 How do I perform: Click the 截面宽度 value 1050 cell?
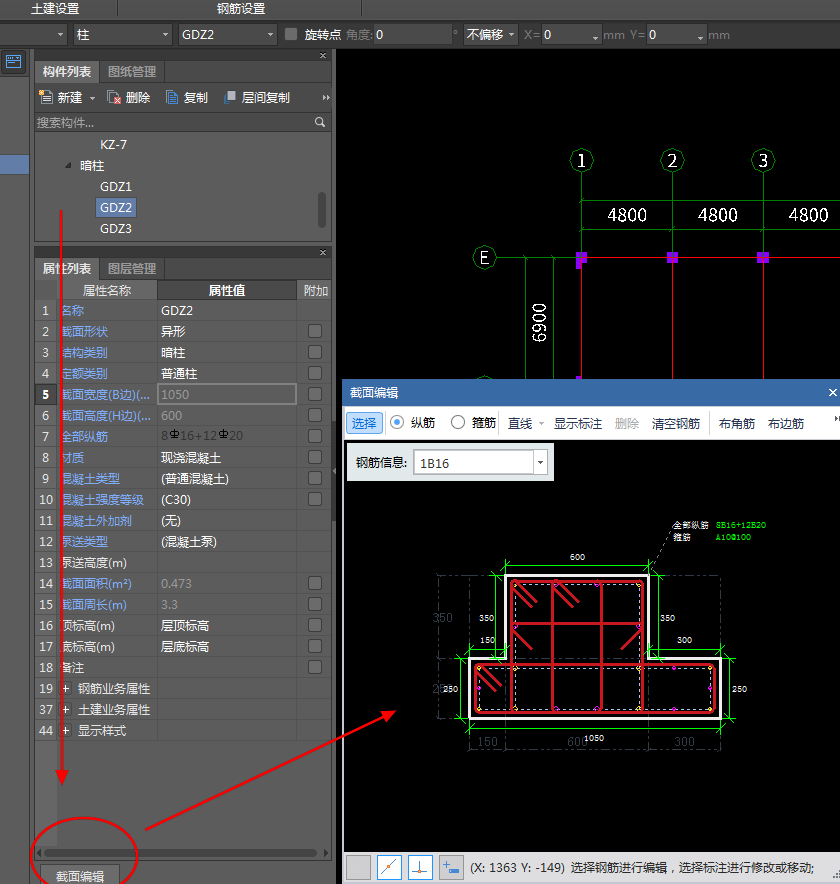click(227, 394)
